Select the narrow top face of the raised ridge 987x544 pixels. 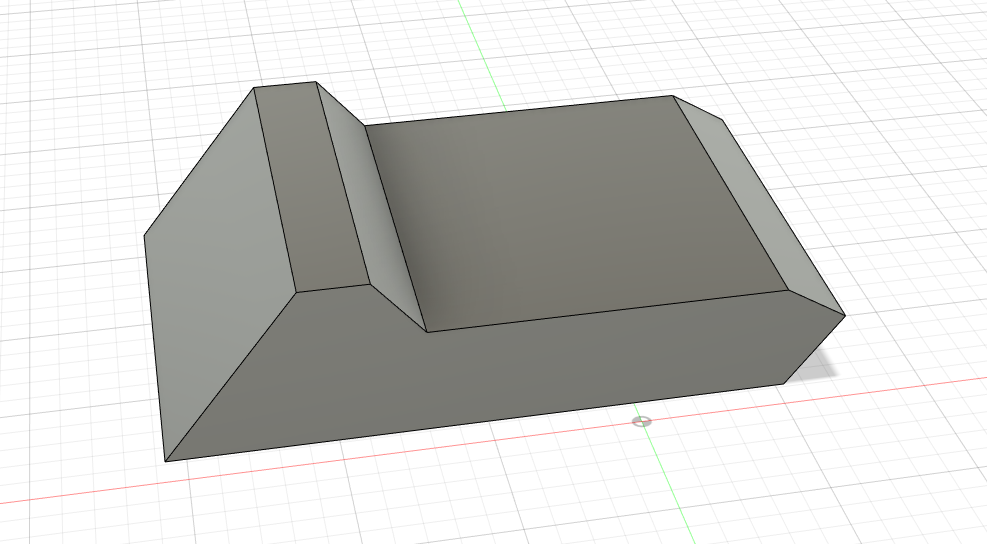(x=312, y=187)
